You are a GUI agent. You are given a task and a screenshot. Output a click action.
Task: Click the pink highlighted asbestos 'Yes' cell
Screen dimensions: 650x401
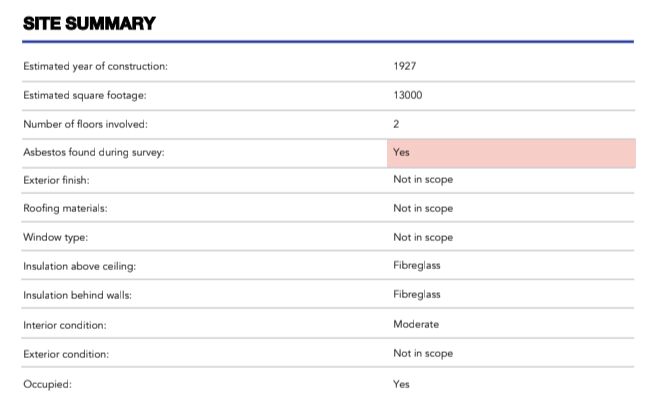click(x=510, y=152)
